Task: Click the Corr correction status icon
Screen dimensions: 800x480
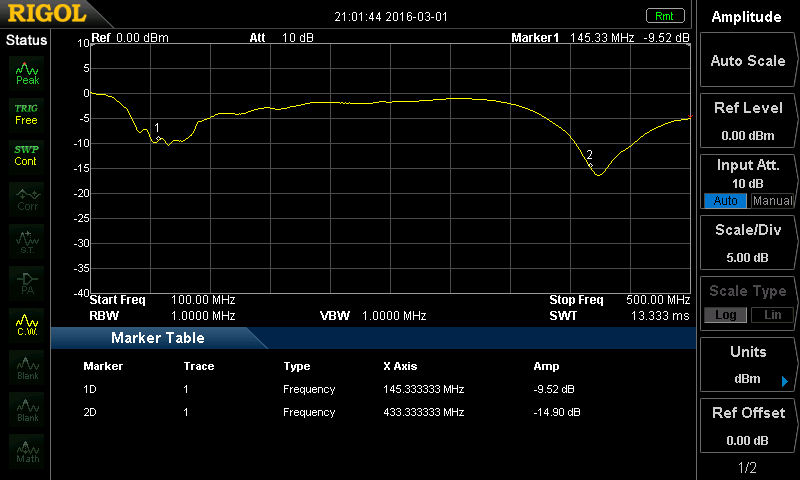Action: (26, 197)
